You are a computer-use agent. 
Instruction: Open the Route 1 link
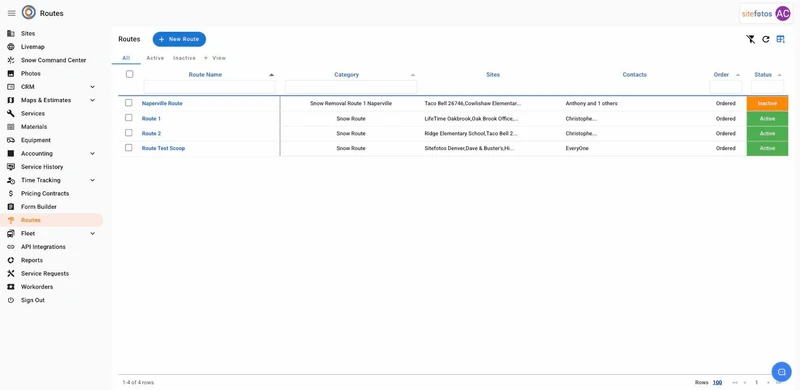pos(151,118)
